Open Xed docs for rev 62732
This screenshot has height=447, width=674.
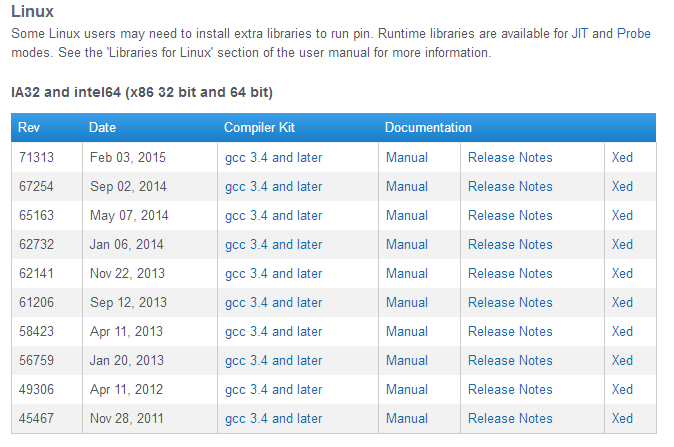point(622,245)
